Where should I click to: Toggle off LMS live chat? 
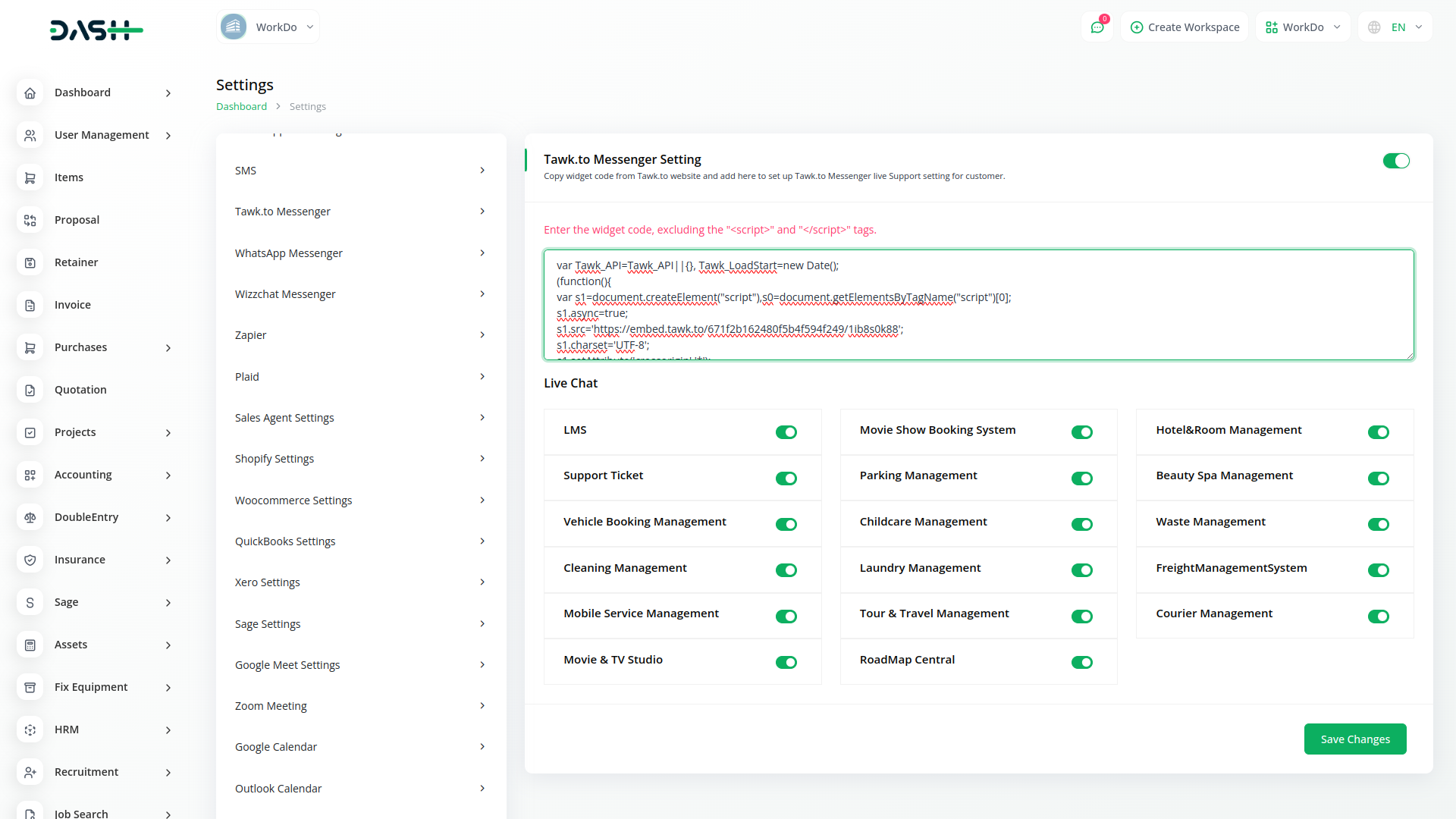[786, 432]
